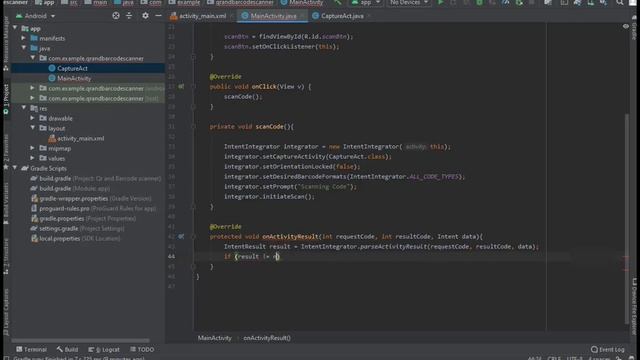Collapse the Gradle Scripts node
This screenshot has width=640, height=360.
click(15, 168)
